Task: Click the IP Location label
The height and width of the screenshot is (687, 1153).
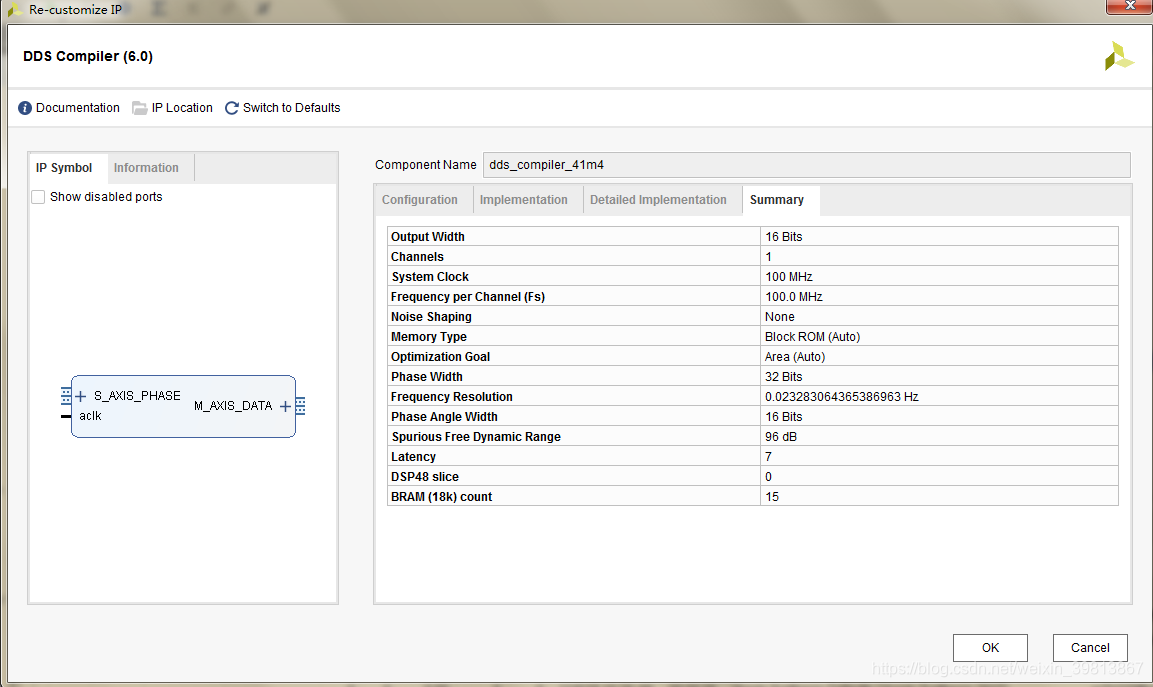Action: pos(182,108)
